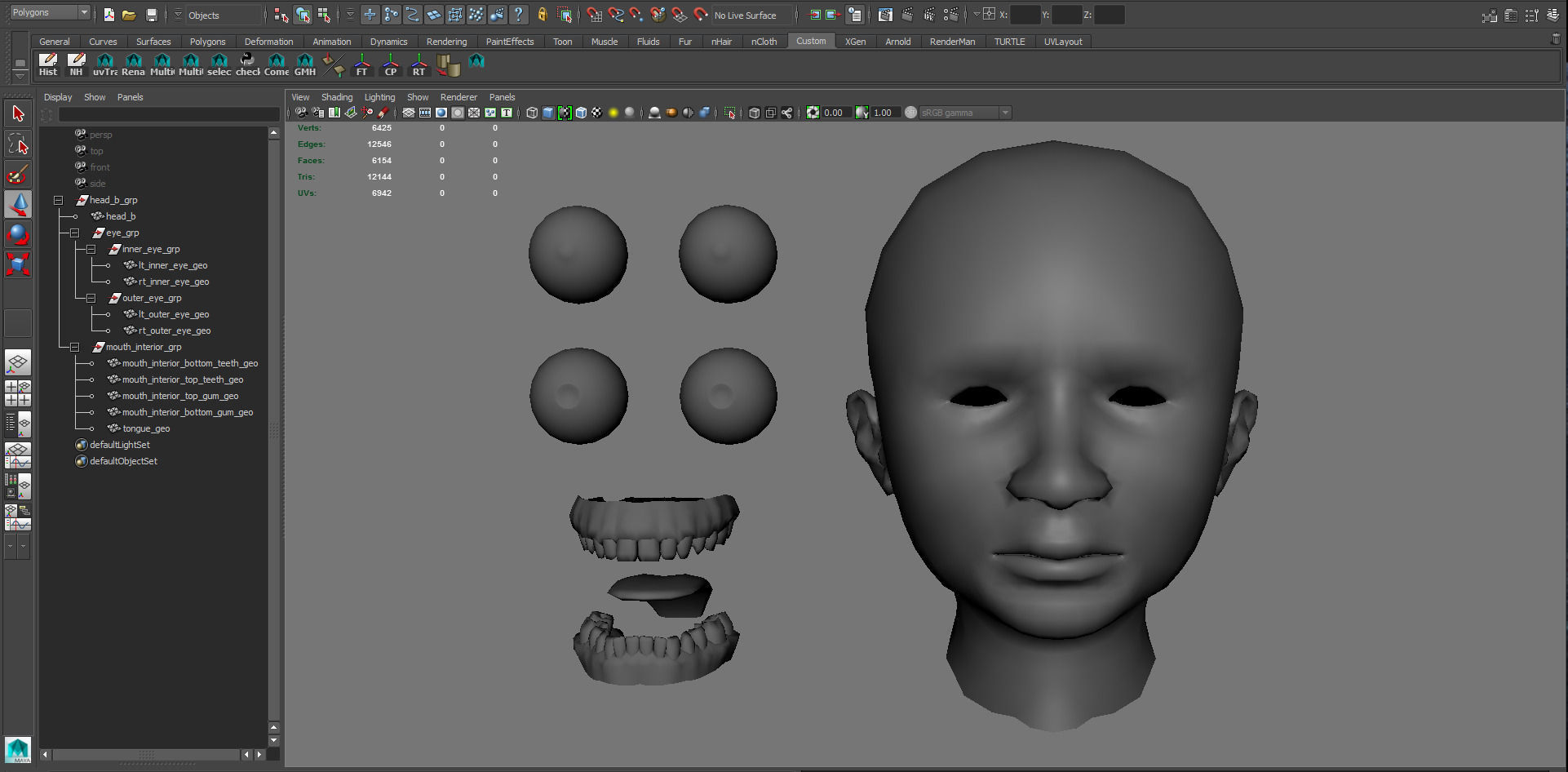Toggle wireframe on shaded button

click(581, 113)
